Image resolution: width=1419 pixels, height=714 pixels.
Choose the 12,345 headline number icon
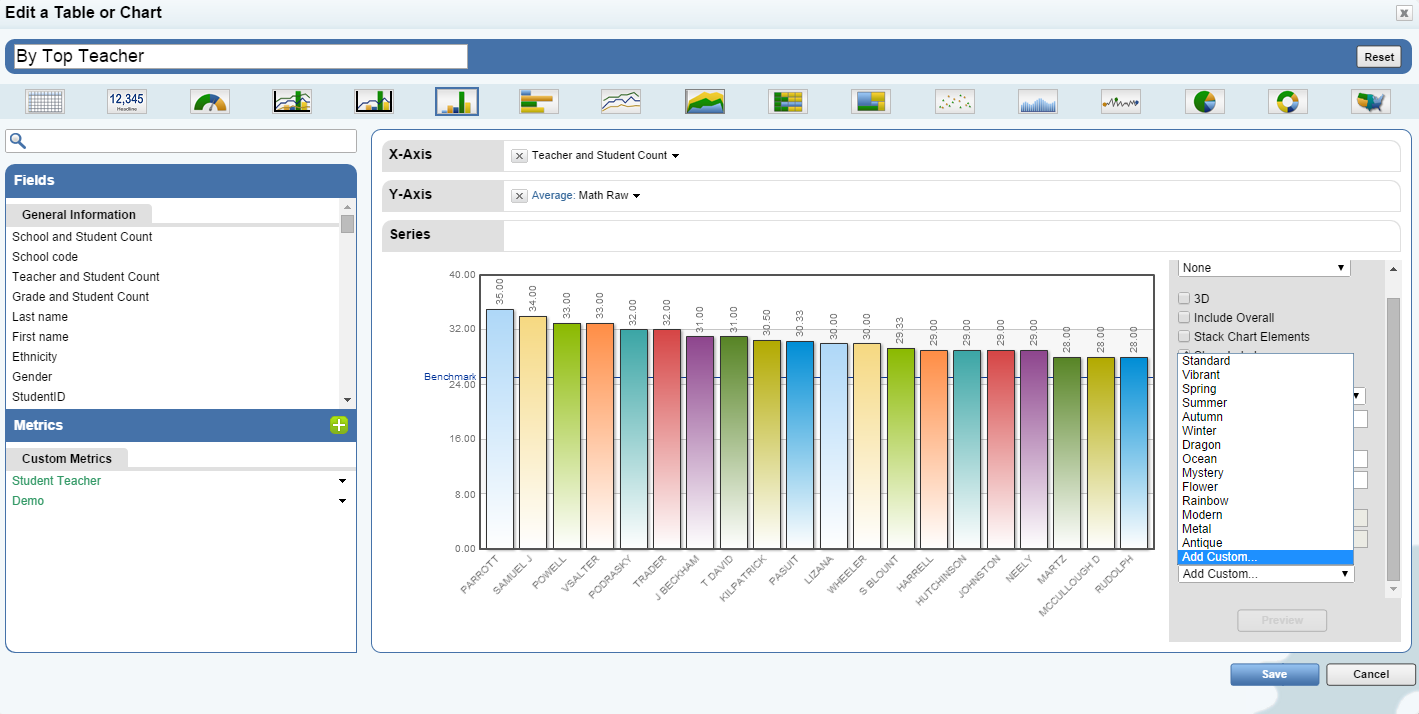[x=127, y=101]
